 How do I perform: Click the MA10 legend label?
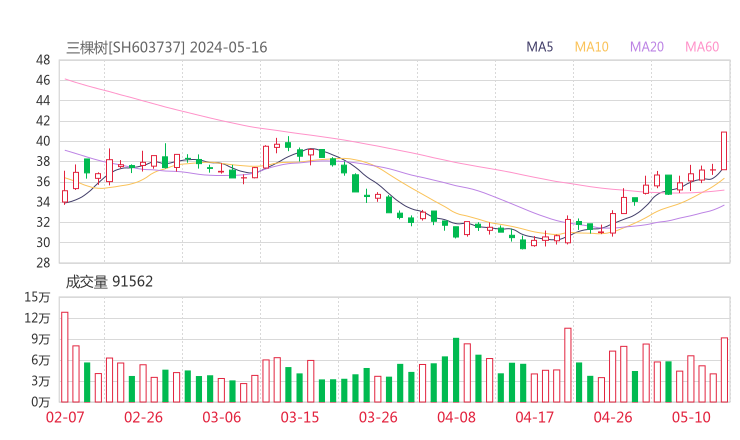[x=591, y=47]
